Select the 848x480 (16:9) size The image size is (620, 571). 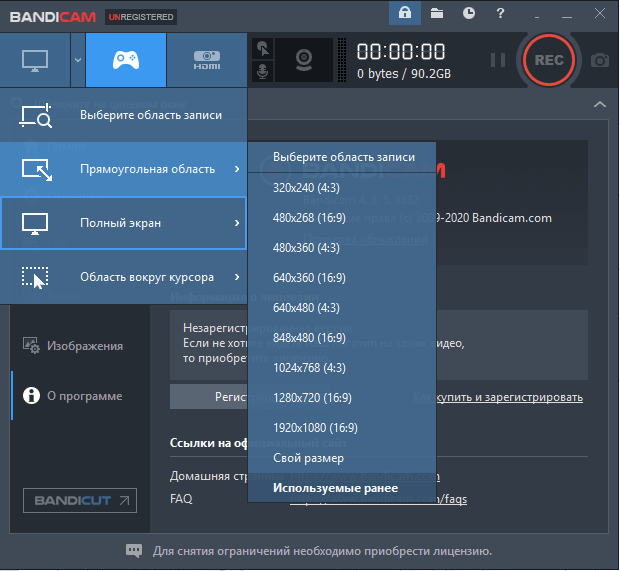[342, 338]
